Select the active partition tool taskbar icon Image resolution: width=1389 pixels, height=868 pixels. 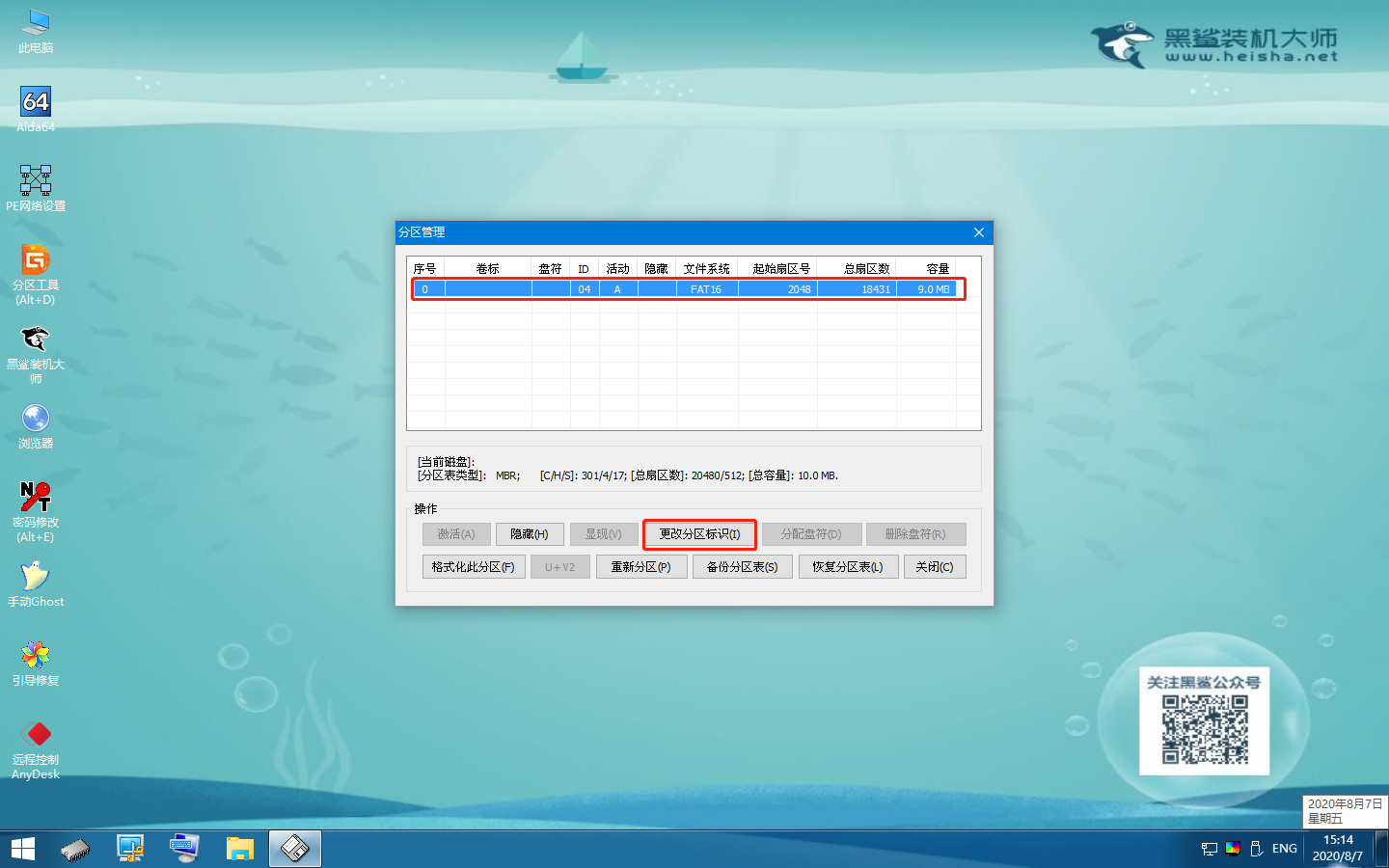pyautogui.click(x=294, y=849)
